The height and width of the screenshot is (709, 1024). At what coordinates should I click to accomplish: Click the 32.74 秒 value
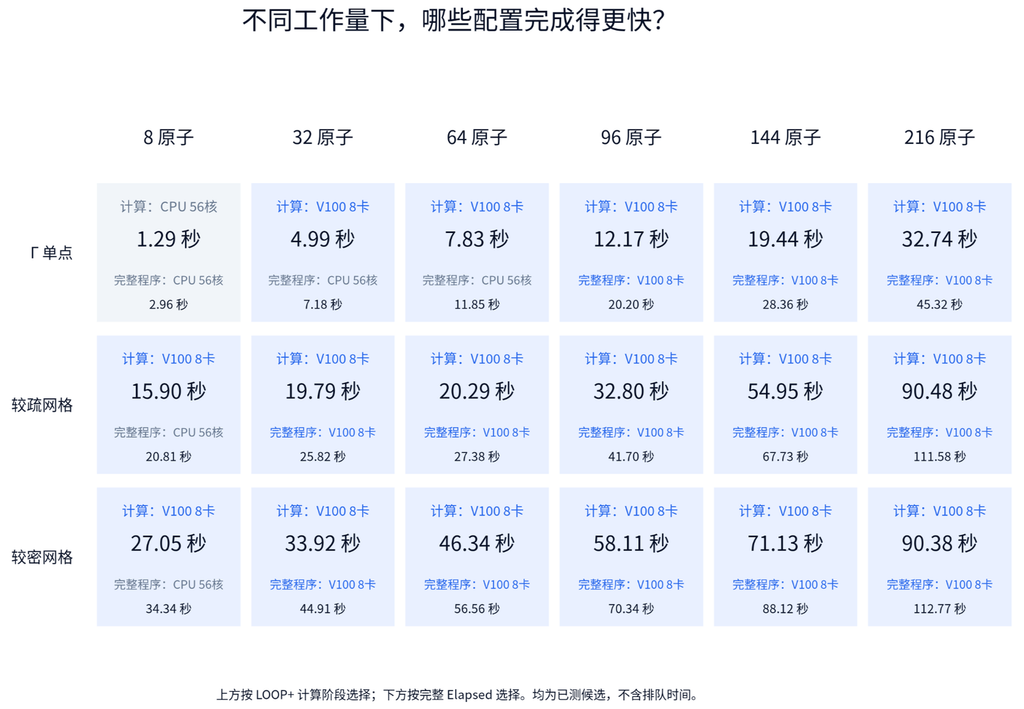tap(939, 239)
